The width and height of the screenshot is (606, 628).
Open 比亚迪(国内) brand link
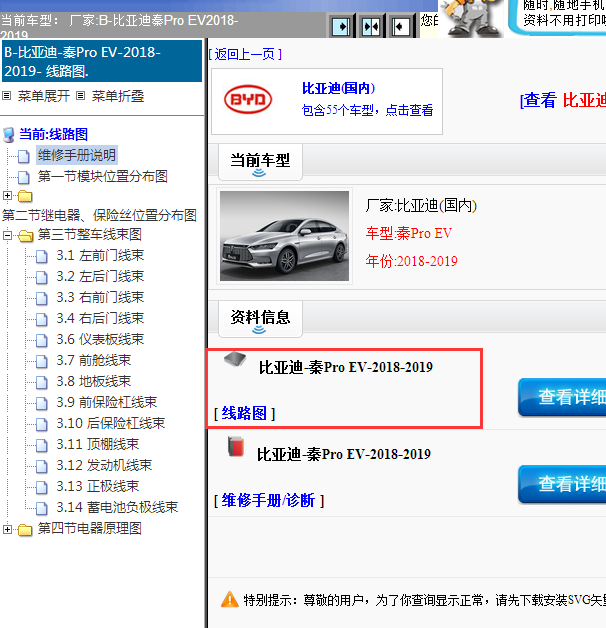tap(338, 88)
